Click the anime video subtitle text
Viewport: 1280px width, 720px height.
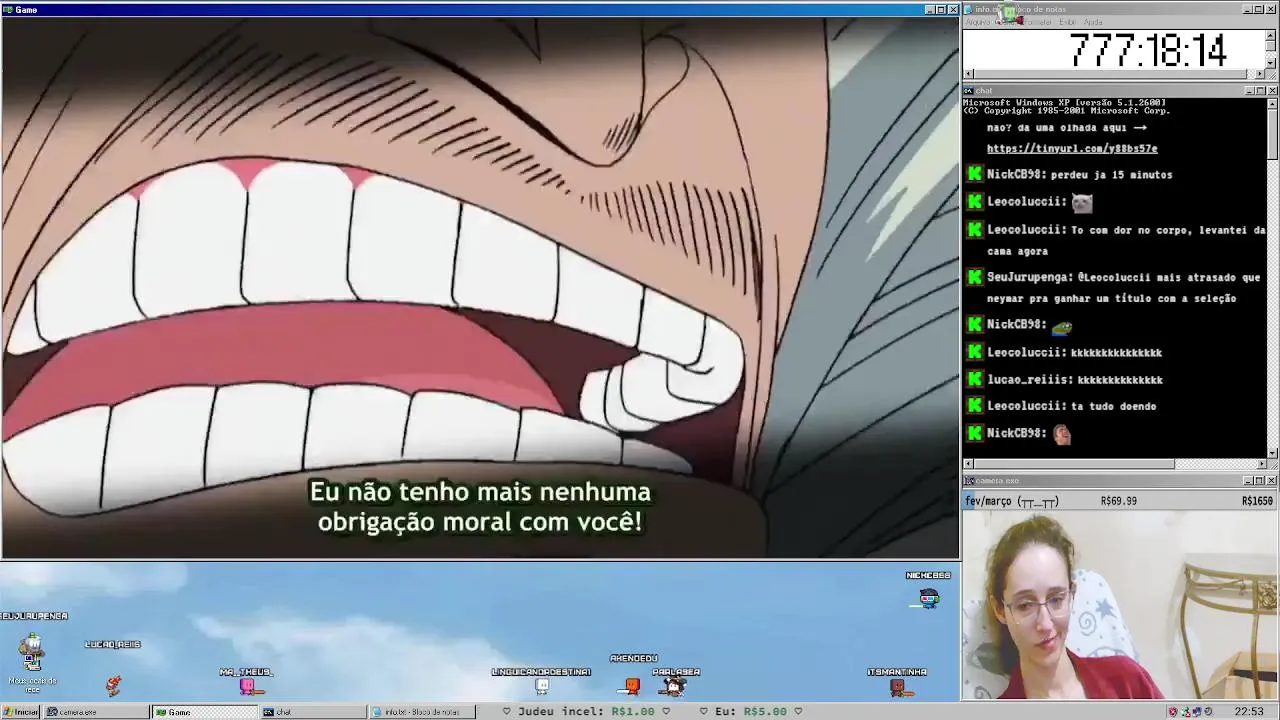pyautogui.click(x=480, y=507)
